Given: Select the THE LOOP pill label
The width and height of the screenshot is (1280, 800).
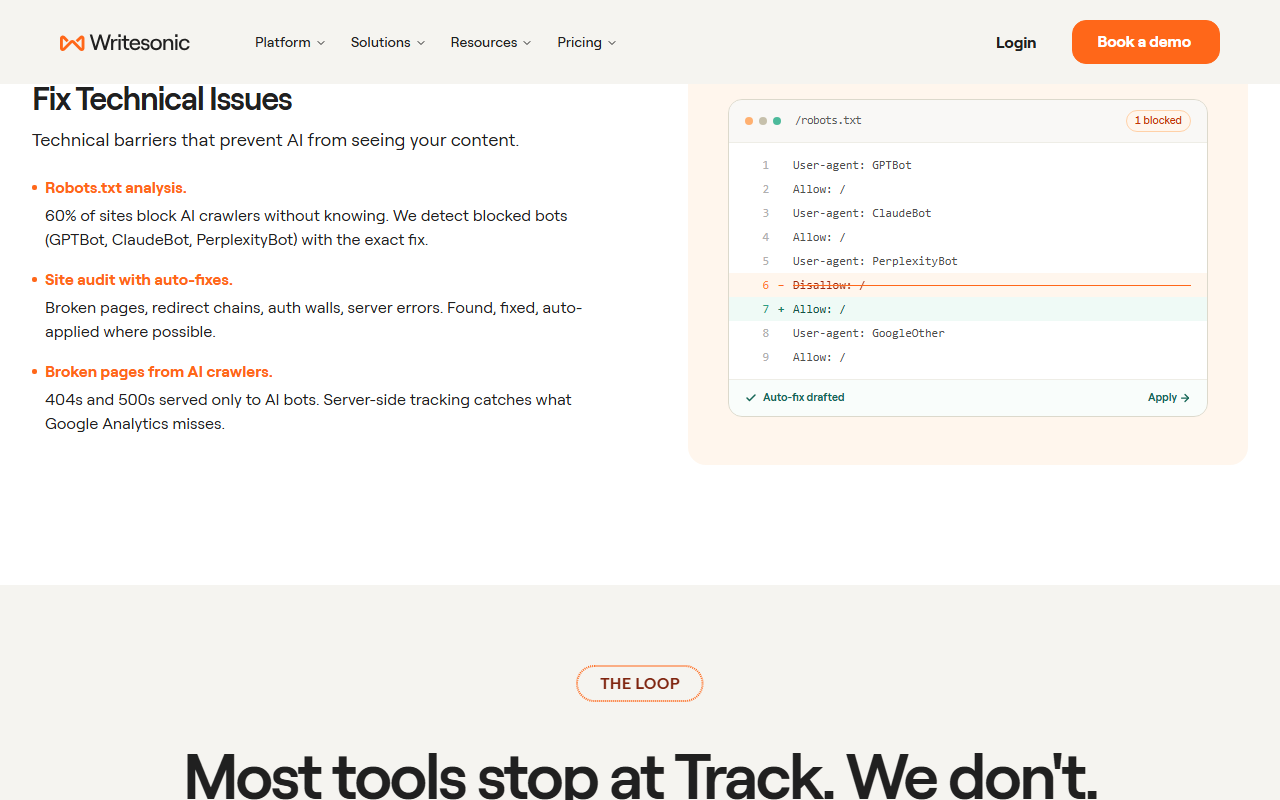Looking at the screenshot, I should (x=640, y=684).
